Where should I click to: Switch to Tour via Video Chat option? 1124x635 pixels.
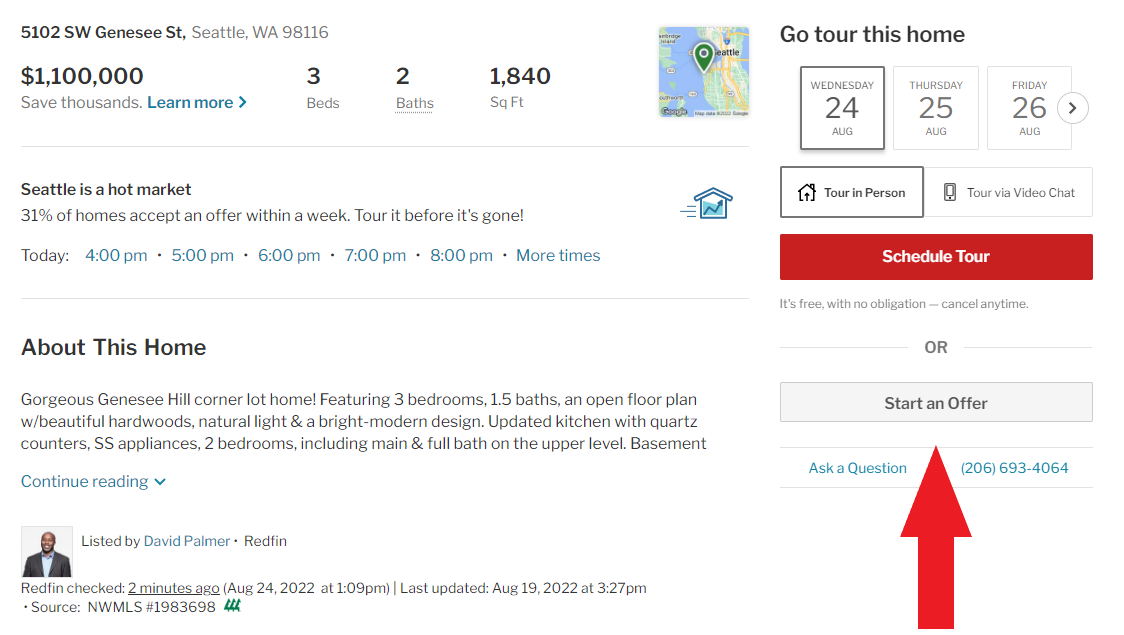click(1009, 192)
